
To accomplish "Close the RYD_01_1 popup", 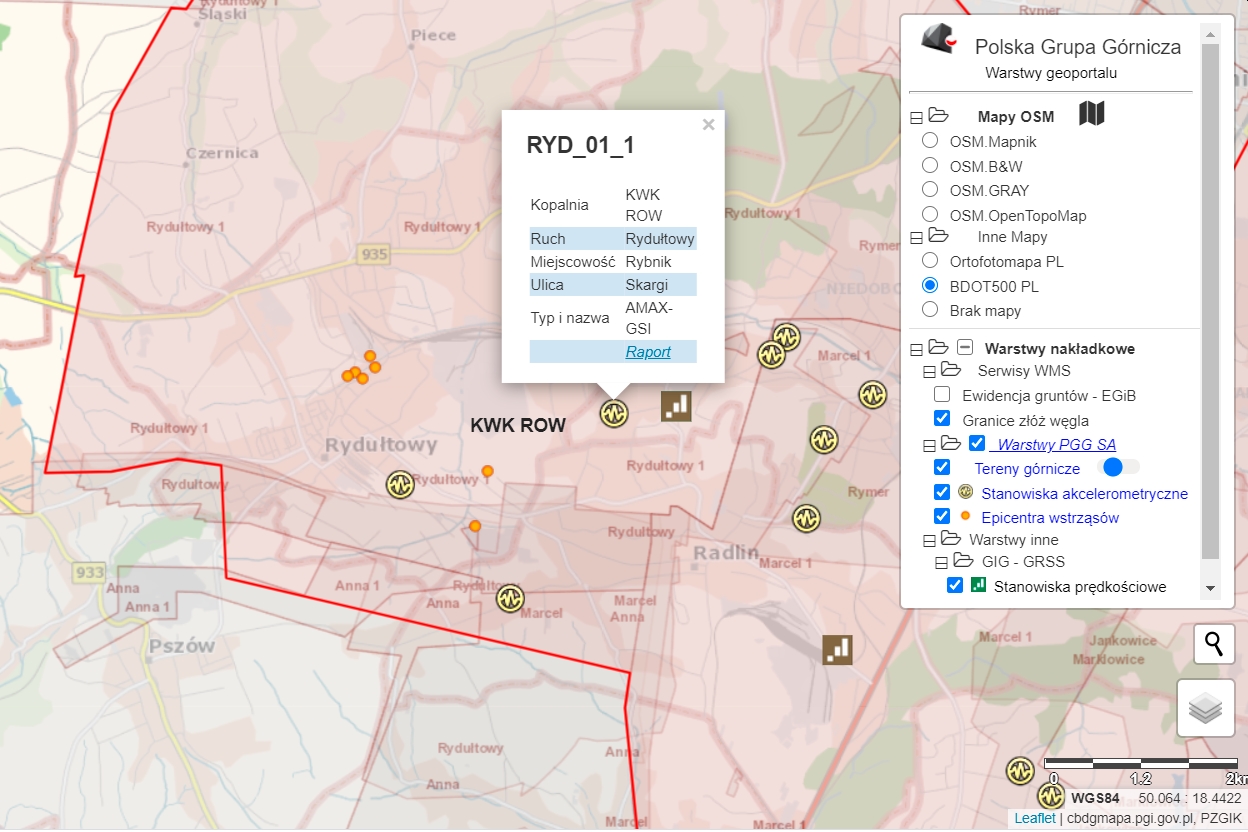I will coord(709,125).
